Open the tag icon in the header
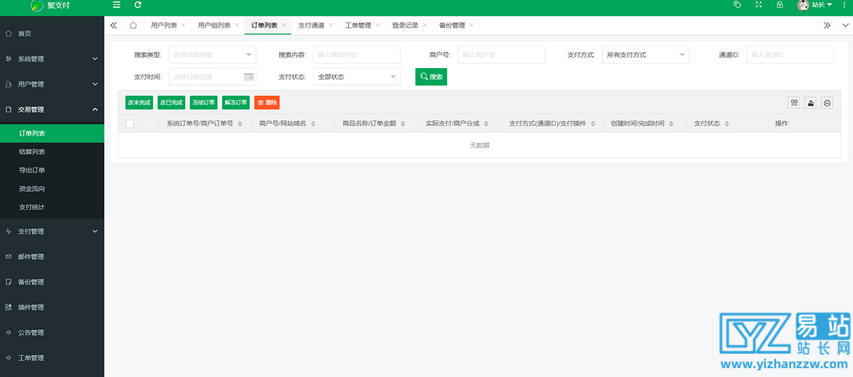 737,5
